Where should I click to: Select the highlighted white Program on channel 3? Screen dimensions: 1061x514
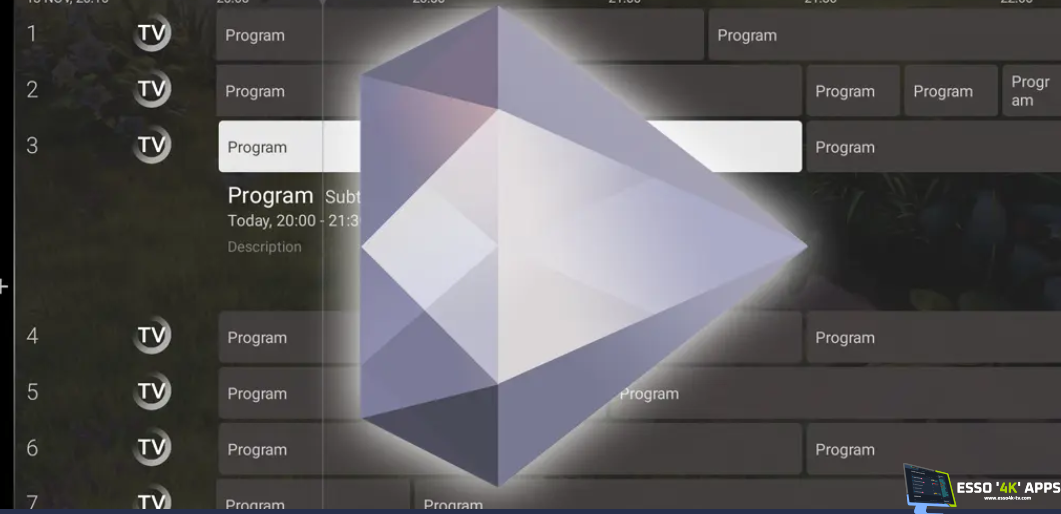click(270, 147)
